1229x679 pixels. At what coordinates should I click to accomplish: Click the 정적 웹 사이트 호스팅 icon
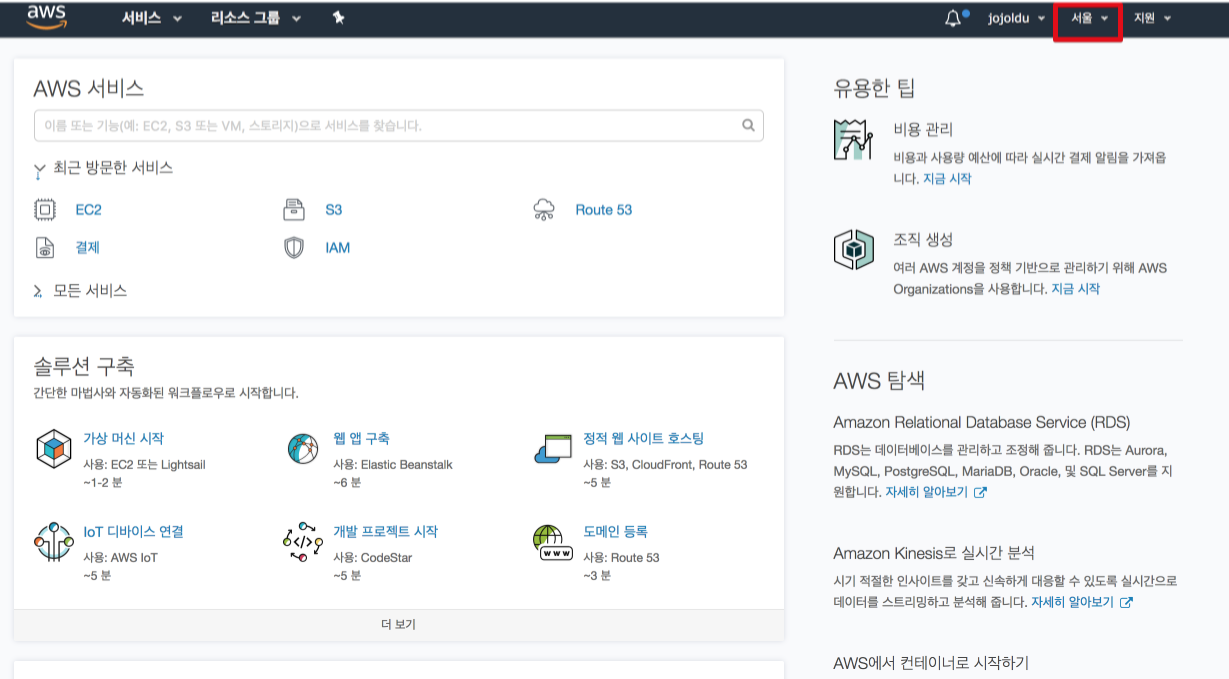(x=552, y=449)
